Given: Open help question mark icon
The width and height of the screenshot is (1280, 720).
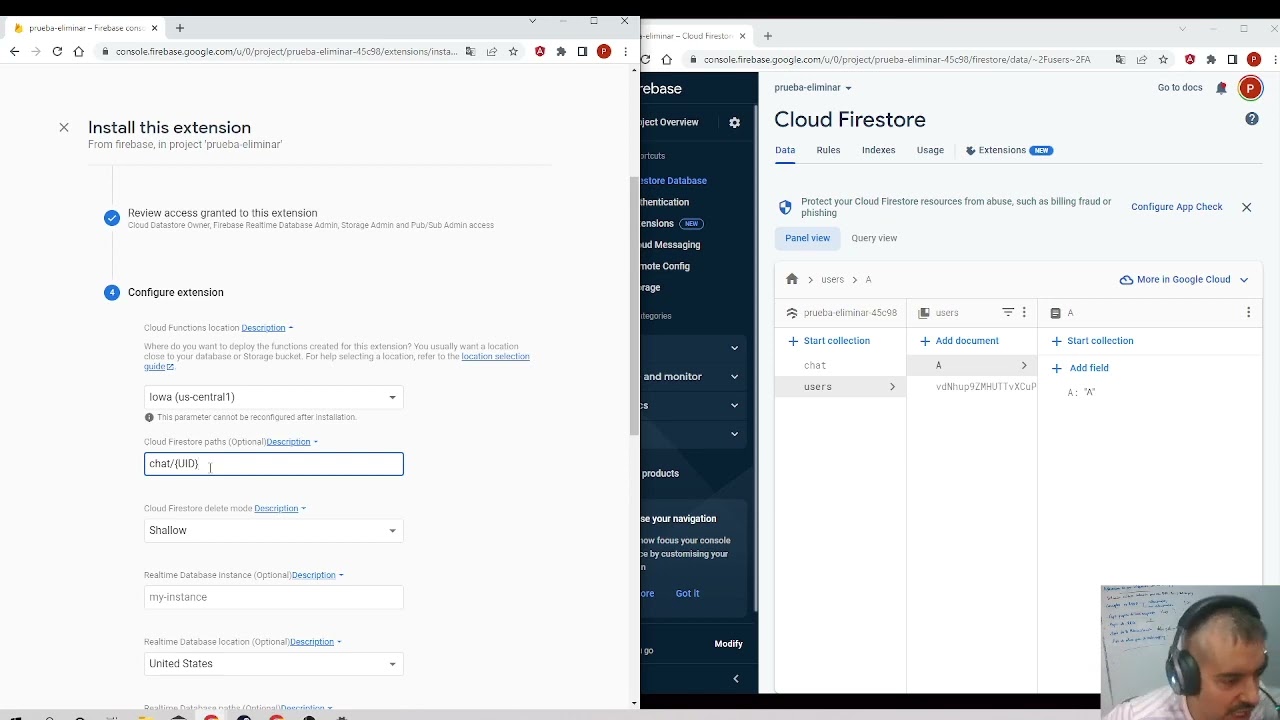Looking at the screenshot, I should tap(1252, 119).
